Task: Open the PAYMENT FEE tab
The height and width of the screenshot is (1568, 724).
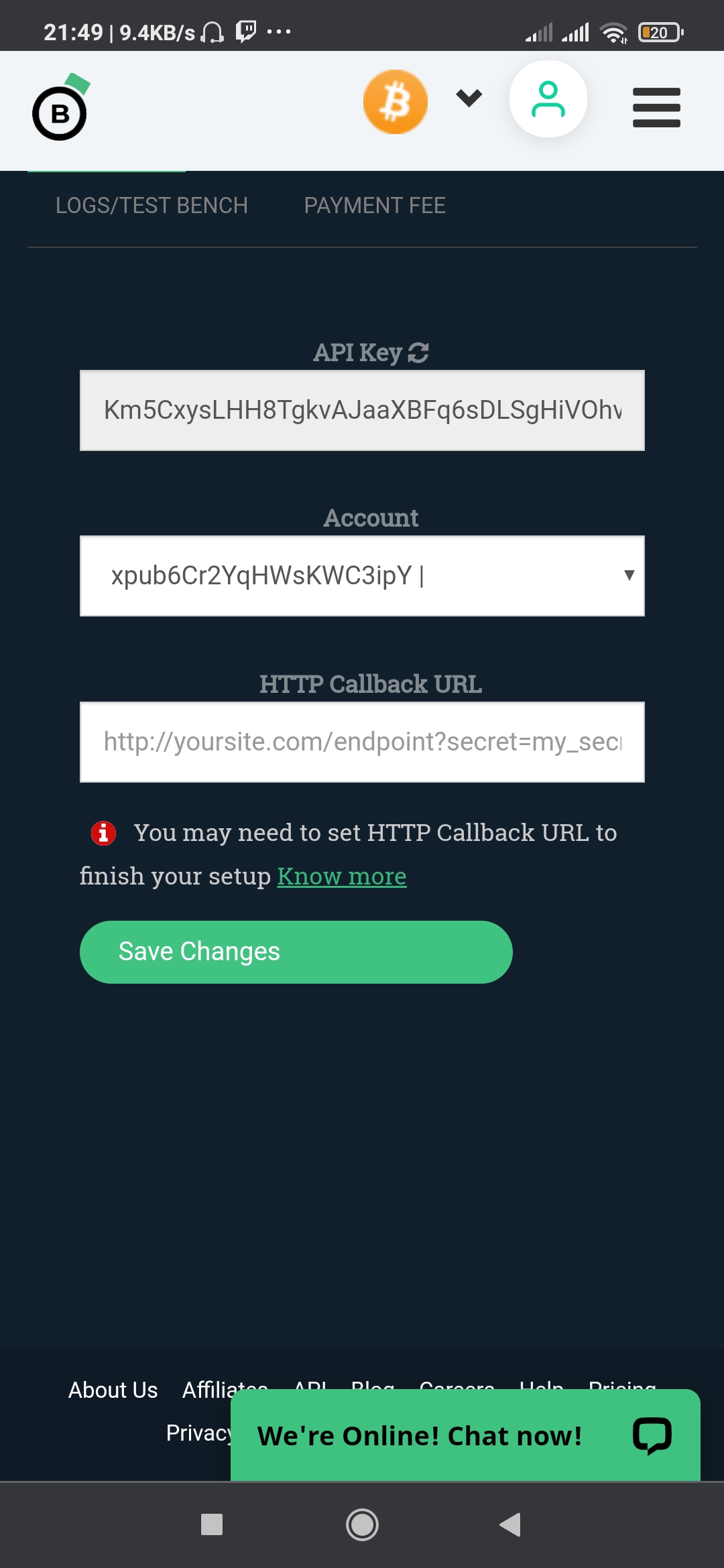Action: click(x=374, y=205)
